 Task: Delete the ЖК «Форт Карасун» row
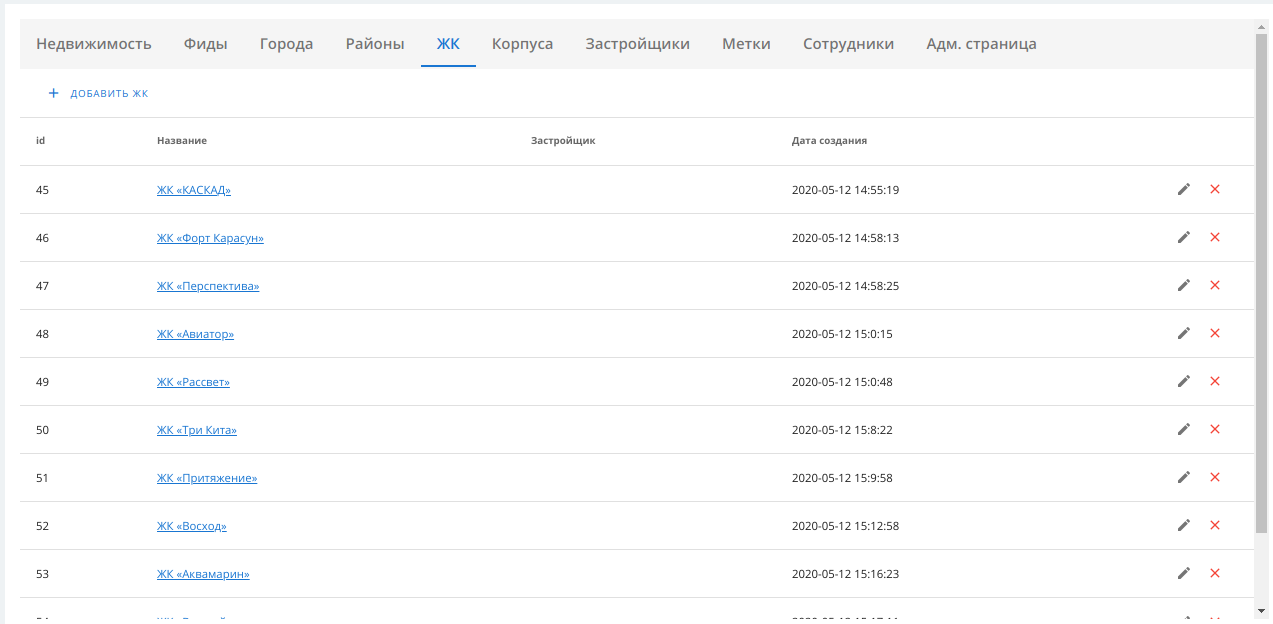[1215, 237]
